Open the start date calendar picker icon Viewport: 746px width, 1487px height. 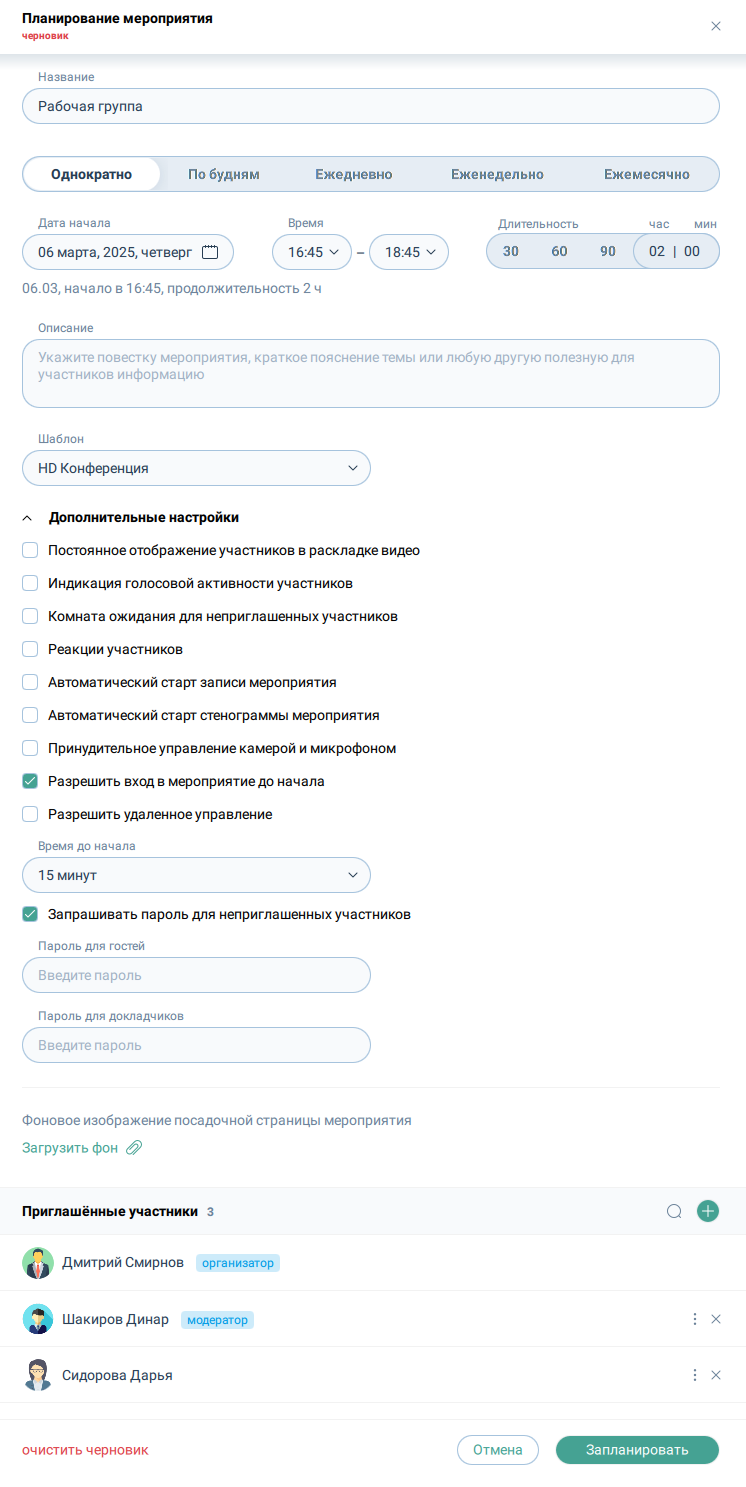pyautogui.click(x=210, y=252)
